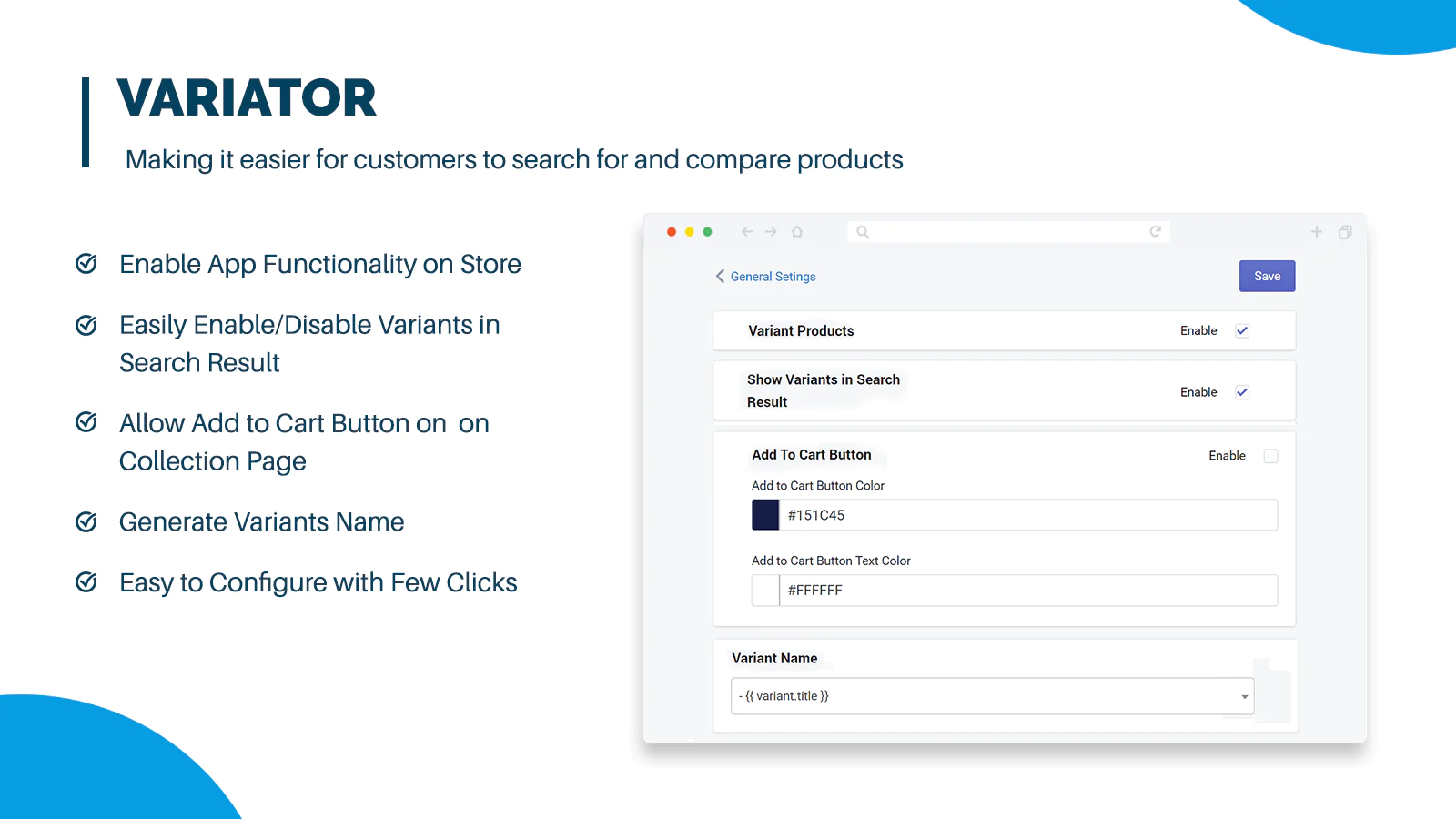Disable the Variant Products checkbox
The height and width of the screenshot is (819, 1456).
pyautogui.click(x=1242, y=331)
